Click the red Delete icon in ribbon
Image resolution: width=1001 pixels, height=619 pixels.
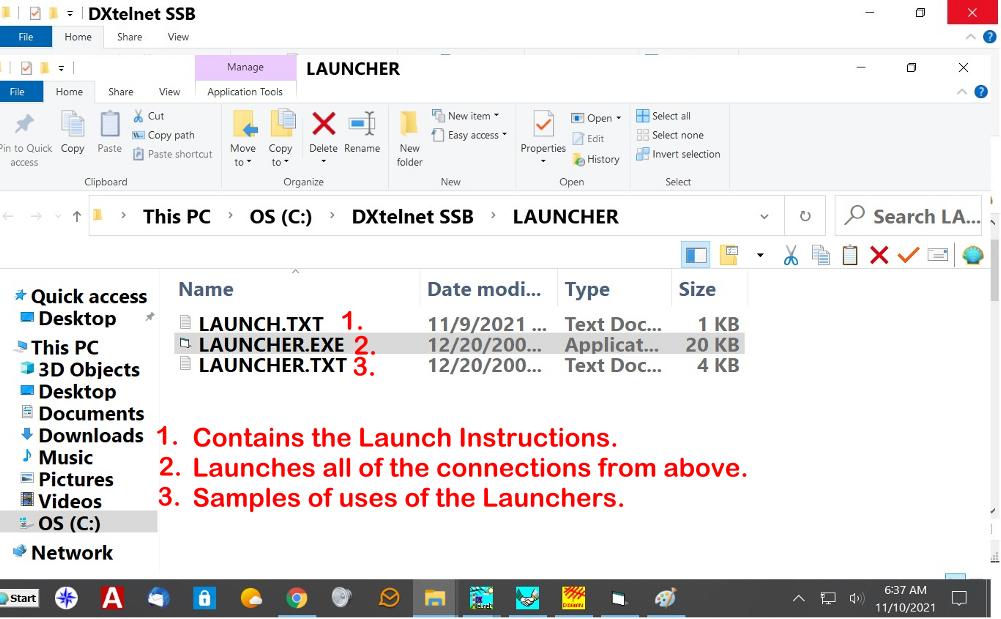324,123
